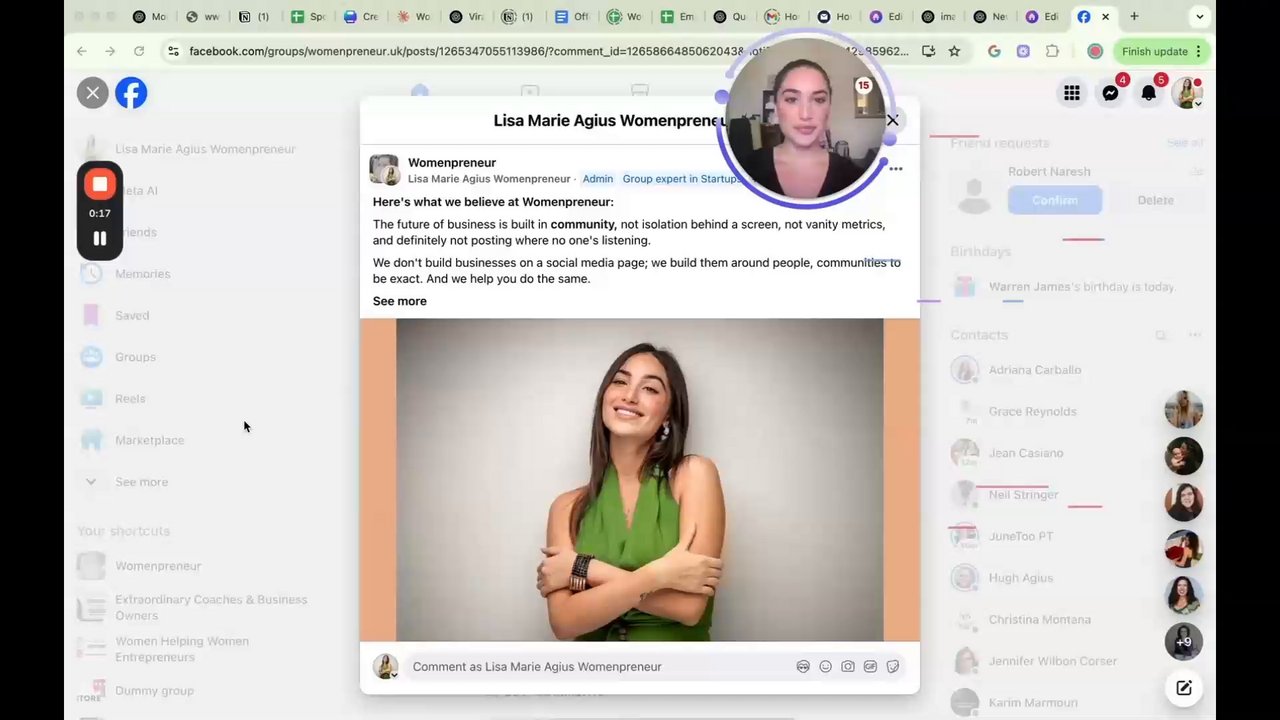Stop the screen recording
The image size is (1280, 720).
[100, 184]
